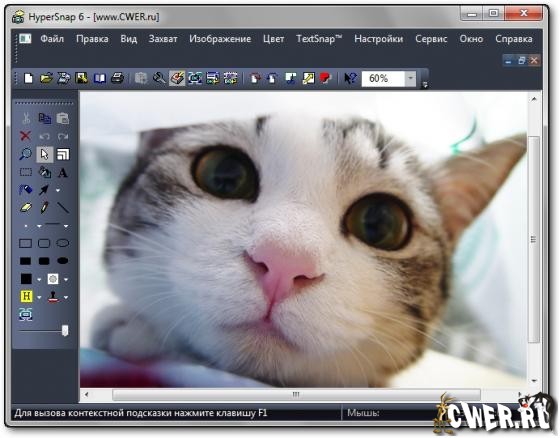Select the Text tool letter A icon
This screenshot has height=438, width=560.
click(x=63, y=173)
